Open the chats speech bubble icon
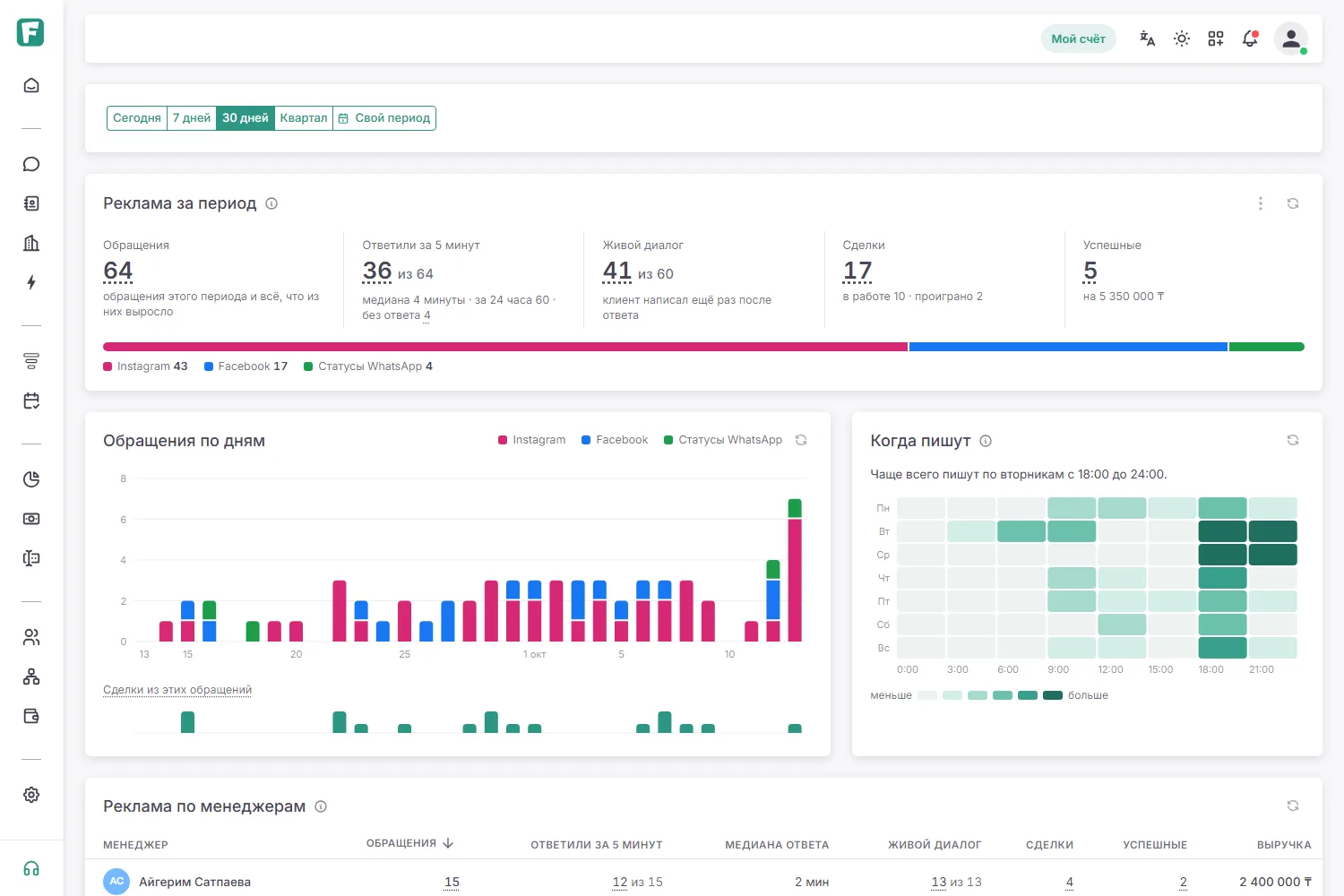Viewport: 1344px width, 896px height. point(31,164)
